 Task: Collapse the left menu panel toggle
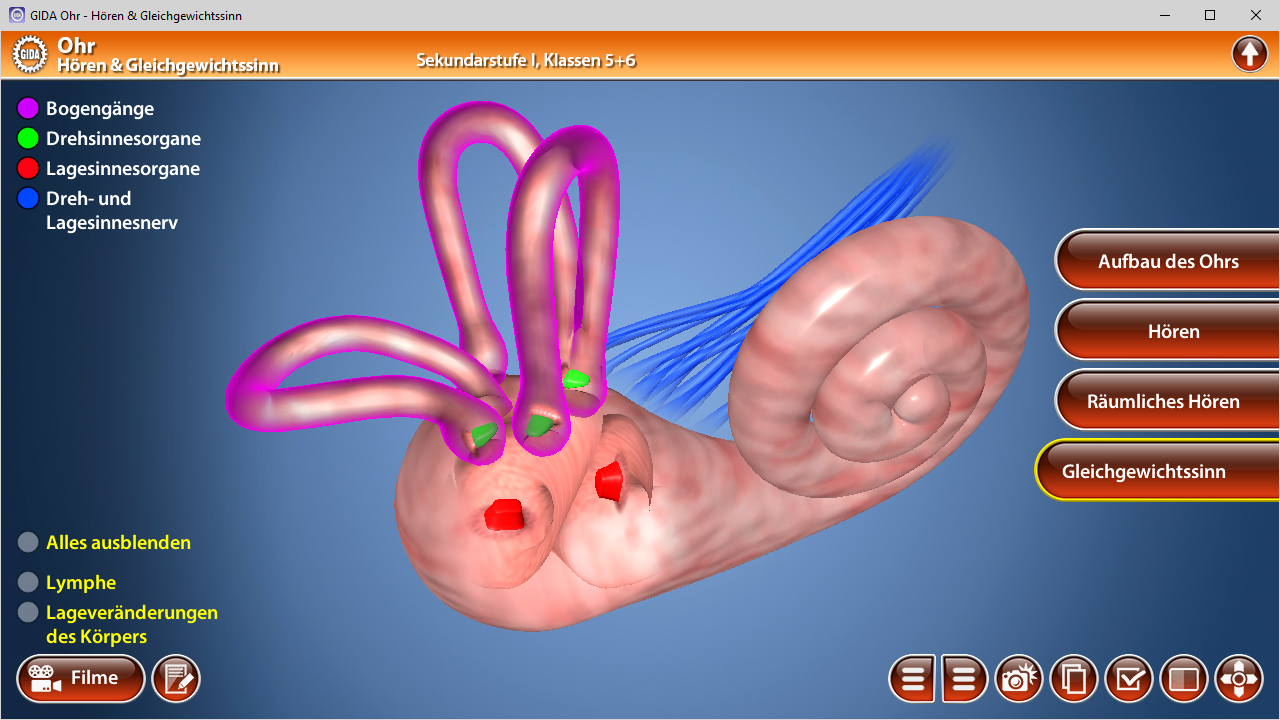tap(912, 680)
